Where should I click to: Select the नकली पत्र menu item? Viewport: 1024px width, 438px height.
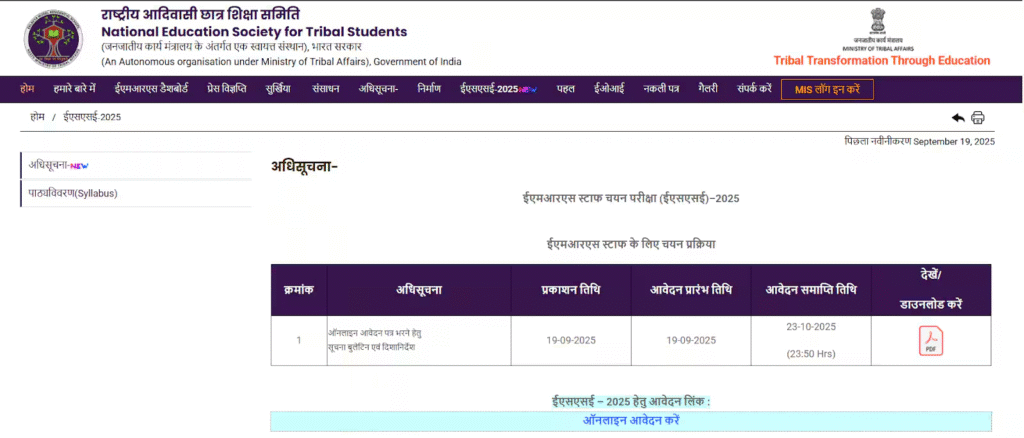(x=661, y=89)
